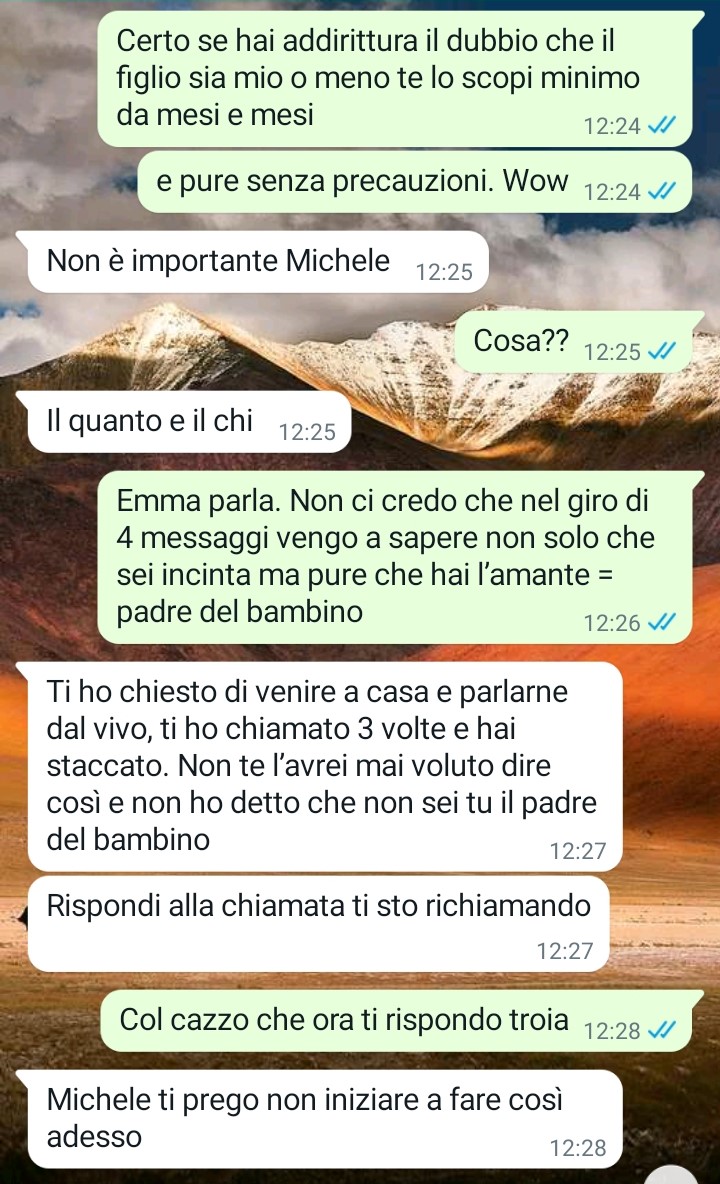Image resolution: width=720 pixels, height=1184 pixels.
Task: Tap the 12:26 timestamp on the 'Emma parla' message
Action: tap(611, 623)
